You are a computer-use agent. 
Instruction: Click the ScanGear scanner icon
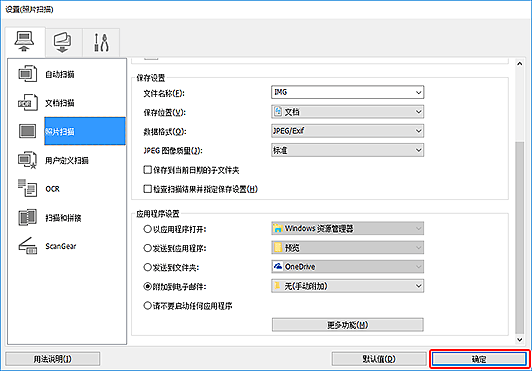click(27, 246)
